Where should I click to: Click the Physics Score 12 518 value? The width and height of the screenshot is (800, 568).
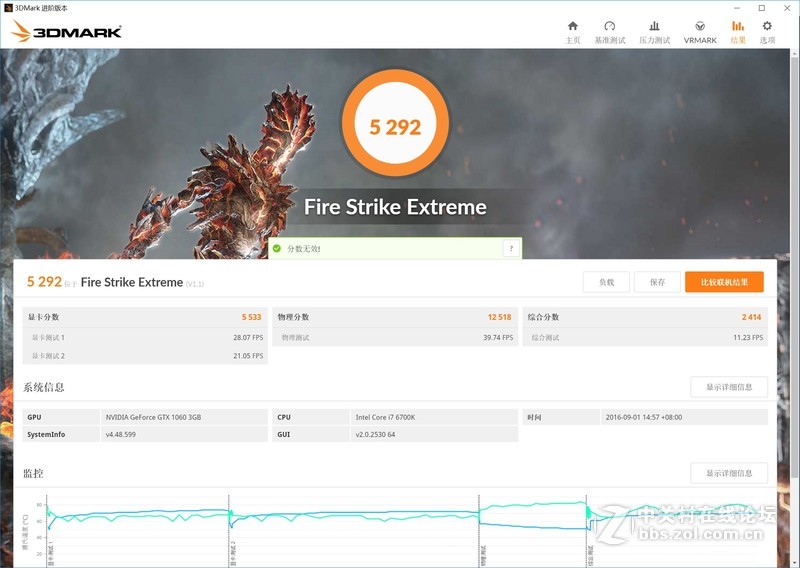pyautogui.click(x=499, y=317)
